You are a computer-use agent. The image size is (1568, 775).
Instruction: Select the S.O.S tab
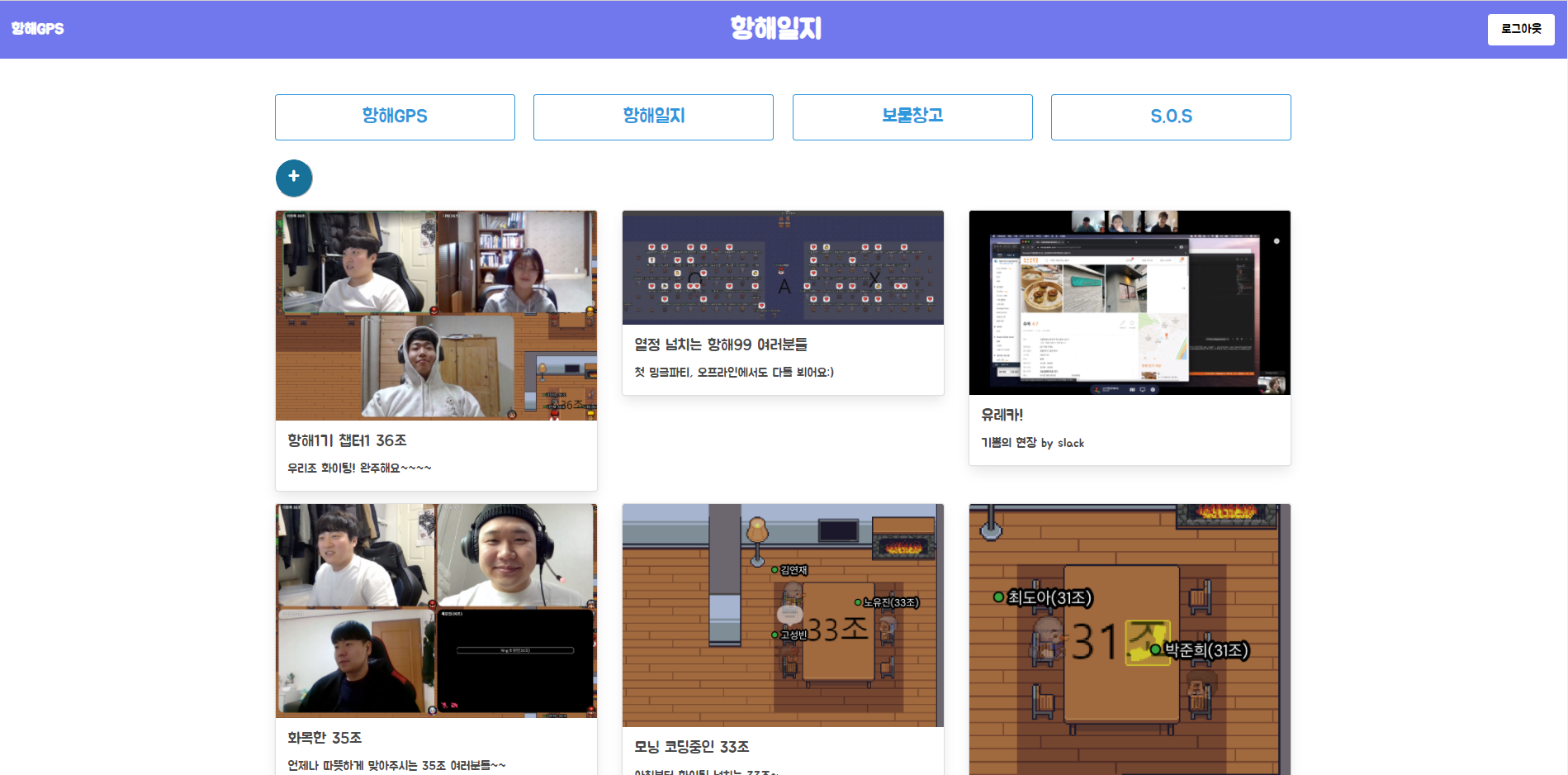click(x=1171, y=116)
